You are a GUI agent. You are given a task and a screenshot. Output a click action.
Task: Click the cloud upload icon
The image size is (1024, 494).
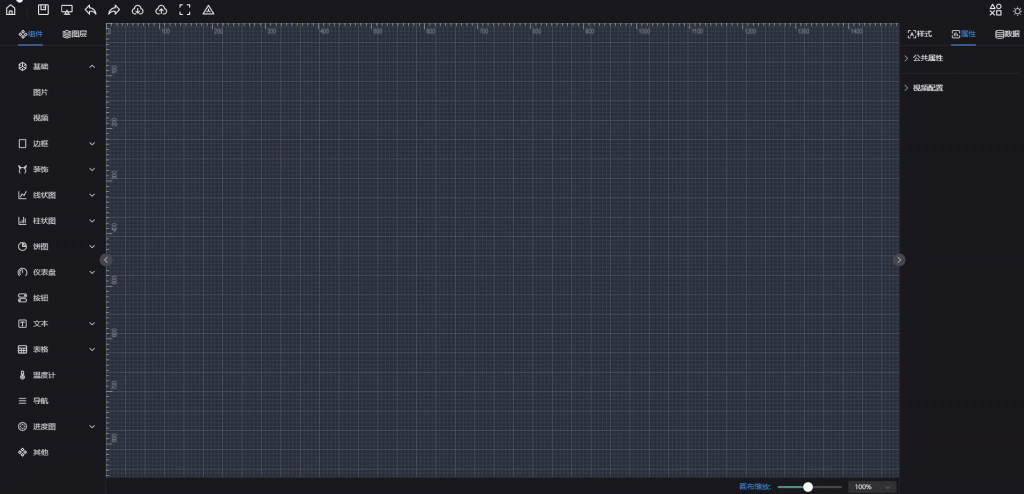pos(161,10)
